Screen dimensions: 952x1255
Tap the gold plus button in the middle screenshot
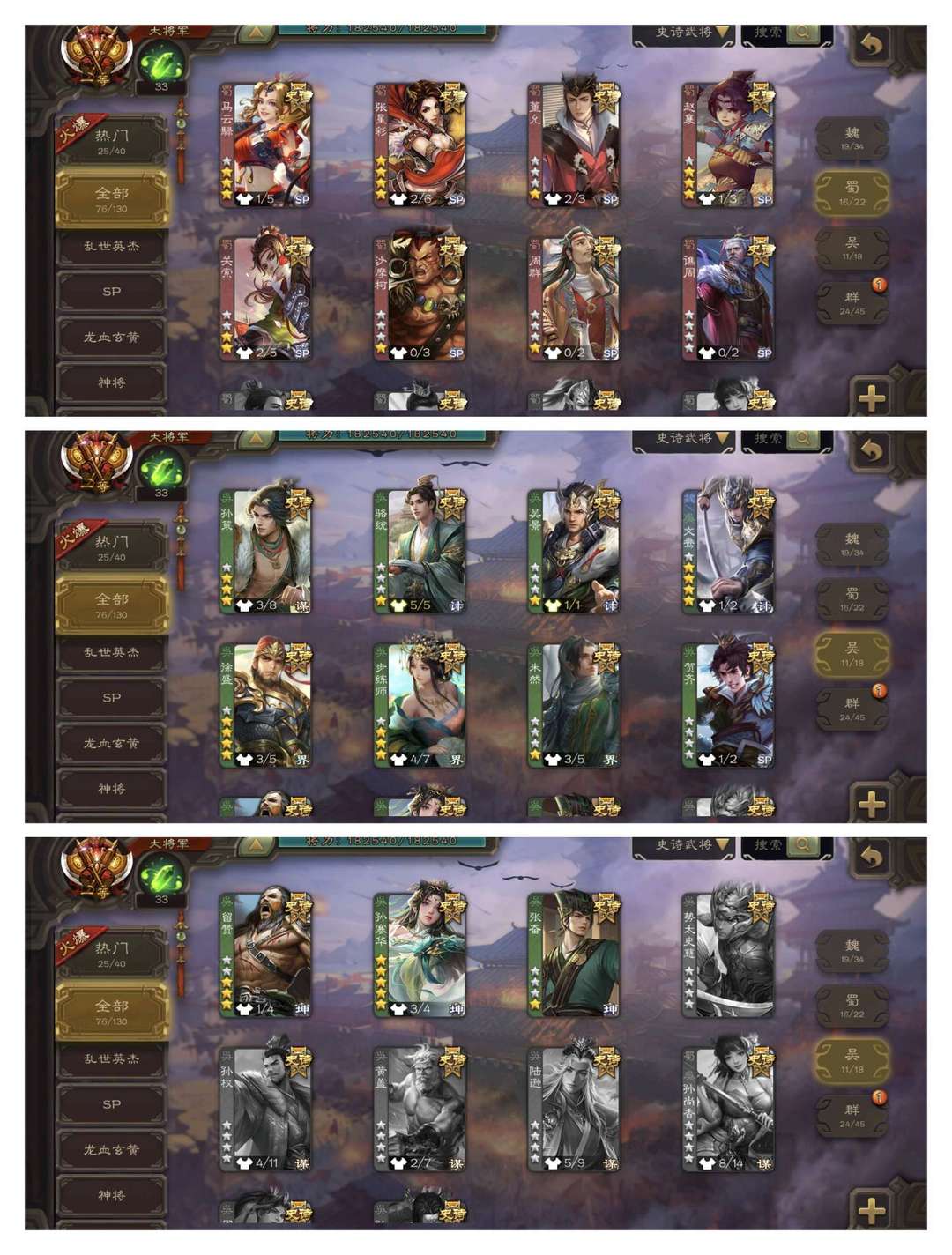coord(872,803)
